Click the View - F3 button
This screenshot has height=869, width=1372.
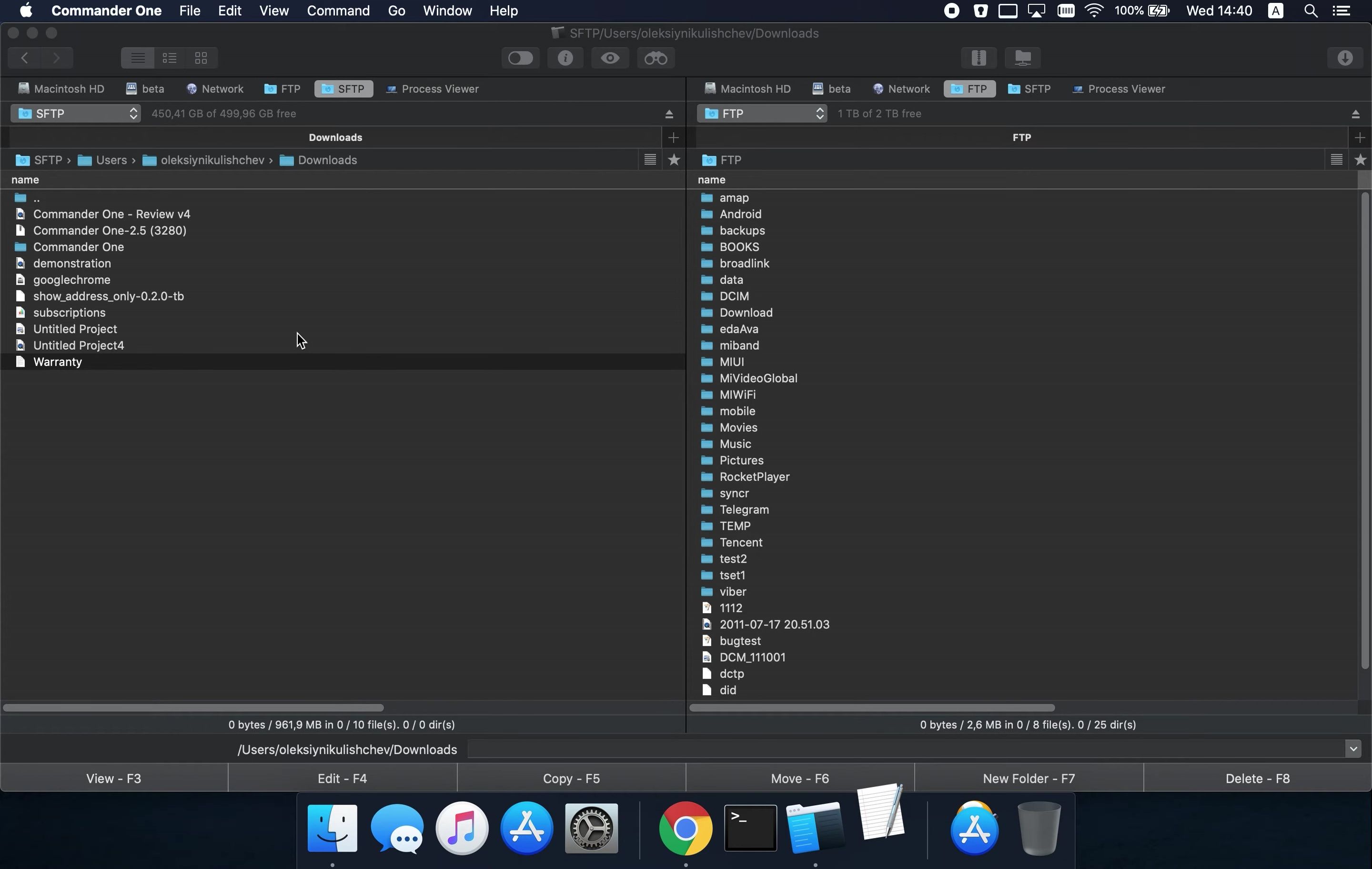coord(114,778)
